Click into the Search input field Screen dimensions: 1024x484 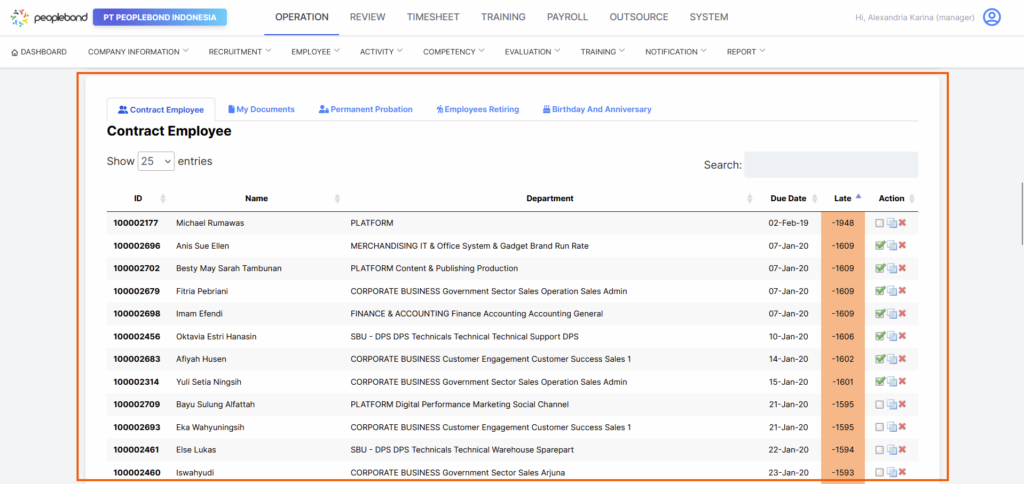coord(831,165)
